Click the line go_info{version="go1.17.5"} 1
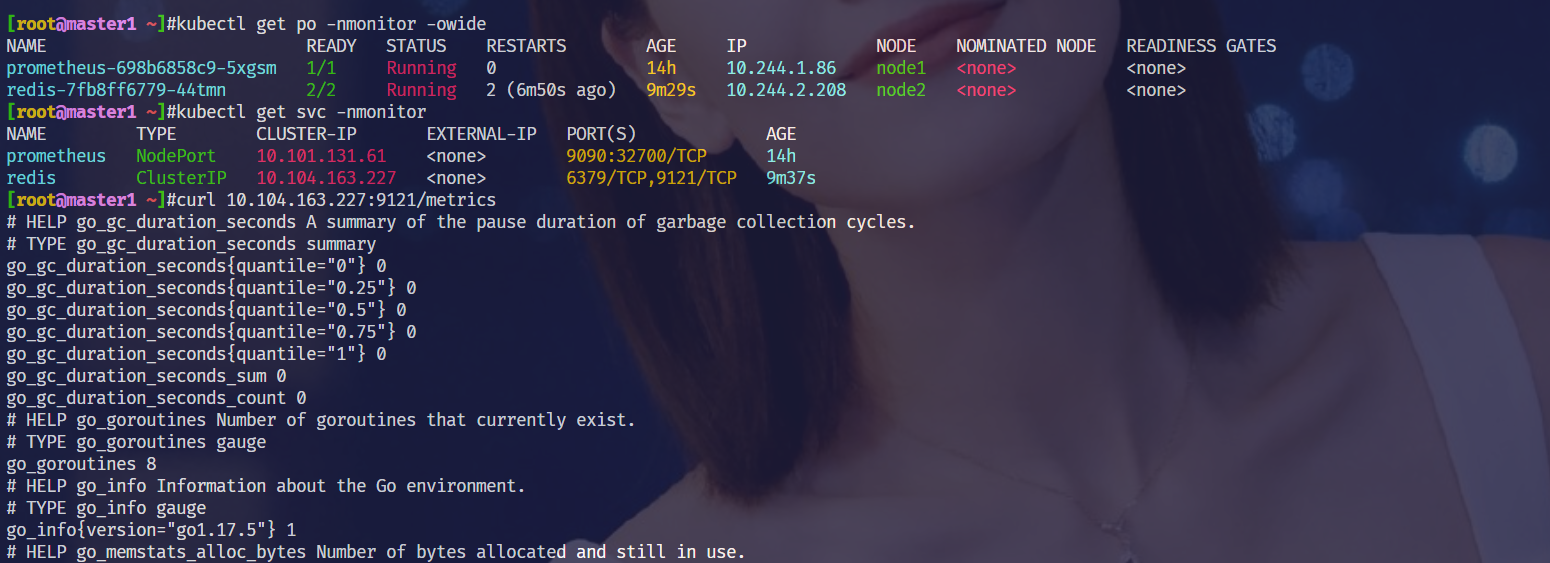The image size is (1550, 563). coord(151,530)
